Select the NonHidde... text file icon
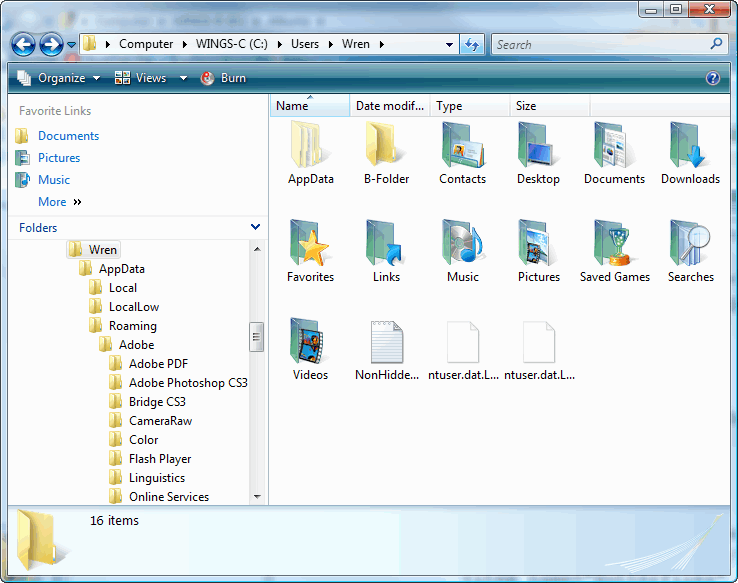Image resolution: width=738 pixels, height=583 pixels. pos(386,342)
